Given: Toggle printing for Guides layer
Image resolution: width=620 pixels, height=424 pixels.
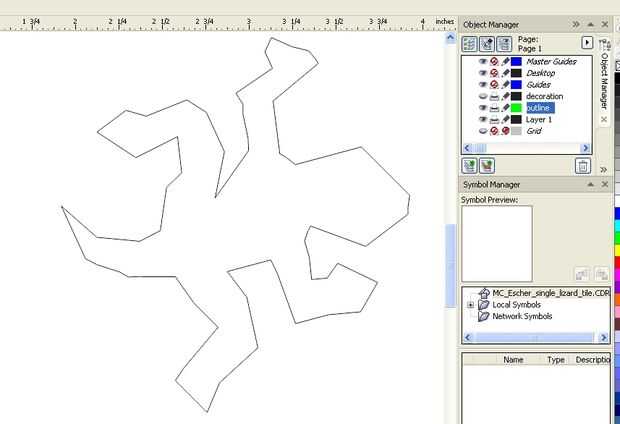Looking at the screenshot, I should 494,85.
